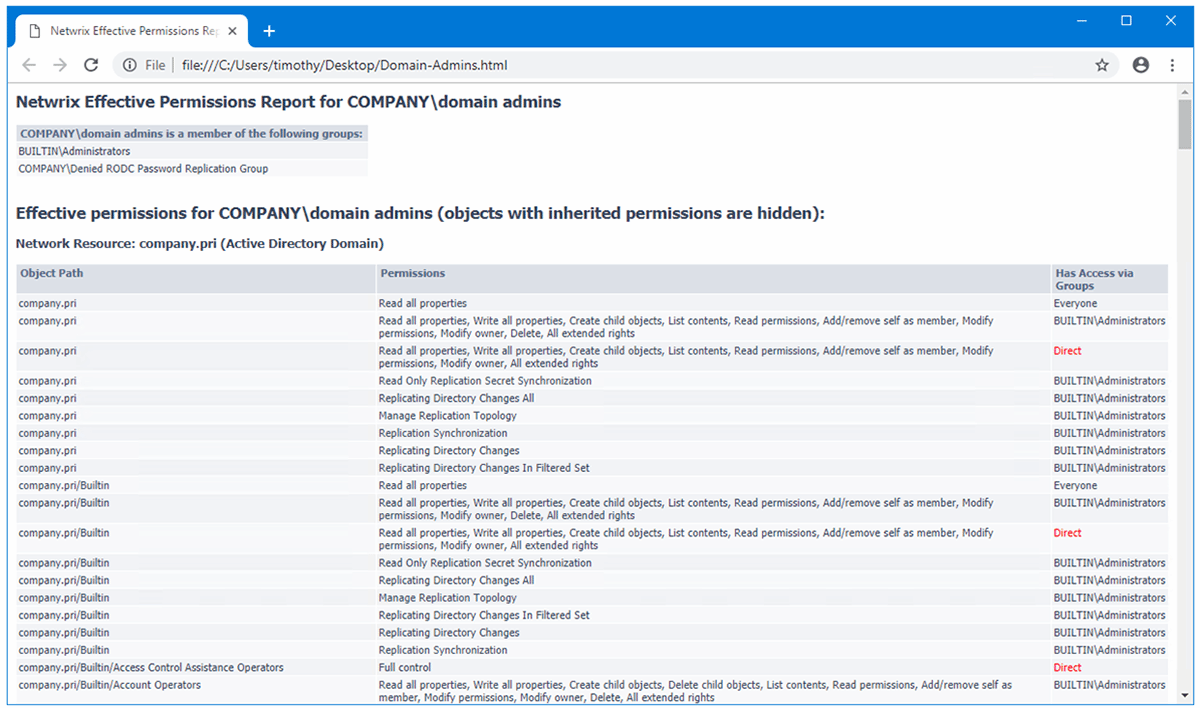Screen dimensions: 1200x708
Task: Click the BUILTIN\Administrators group entry
Action: pos(1109,320)
